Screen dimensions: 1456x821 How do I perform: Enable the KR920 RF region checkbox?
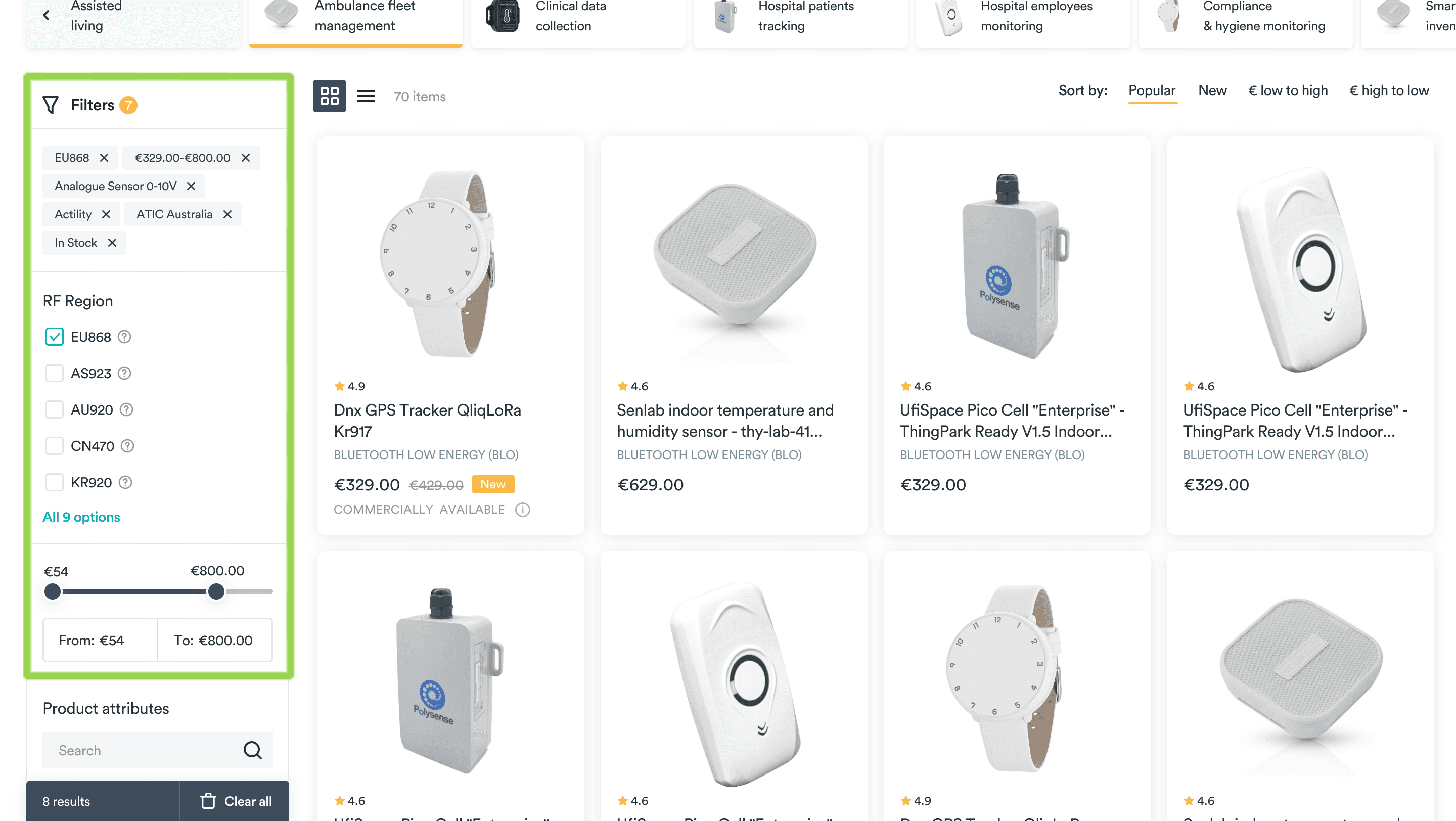(x=55, y=482)
